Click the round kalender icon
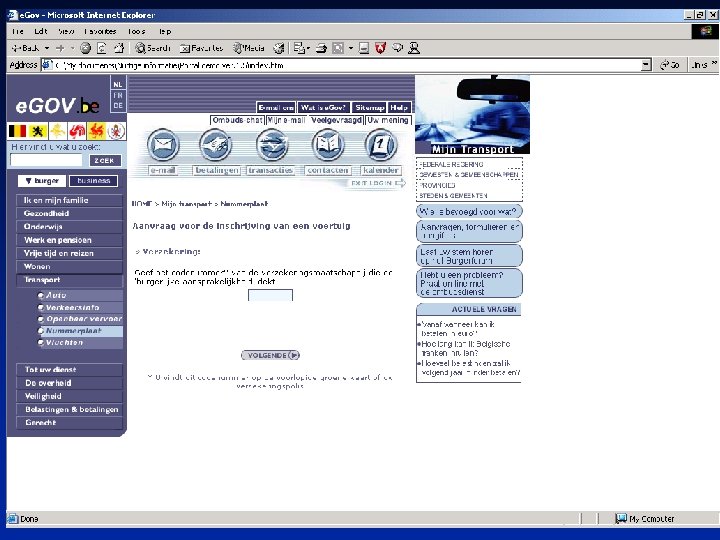Image resolution: width=720 pixels, height=540 pixels. coord(380,145)
